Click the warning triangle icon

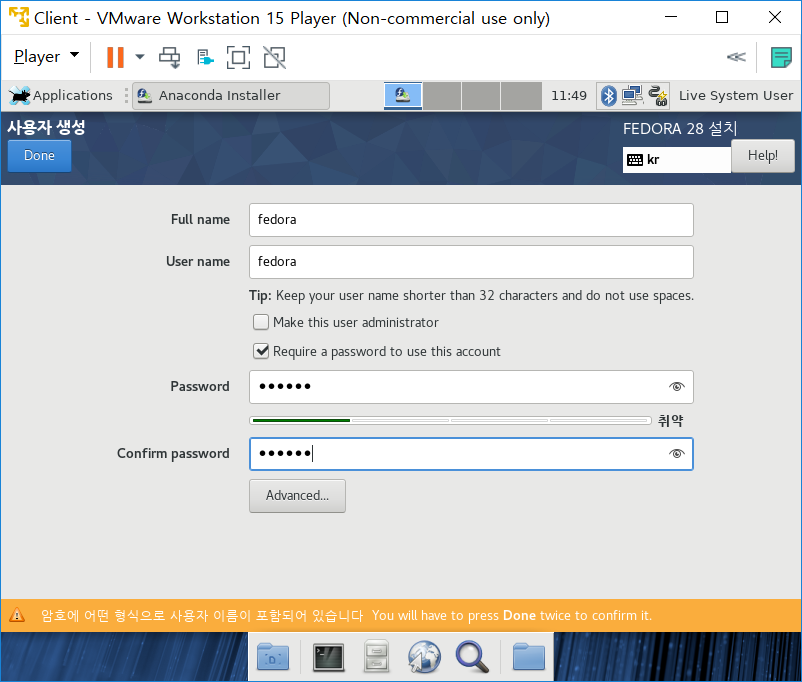(17, 614)
